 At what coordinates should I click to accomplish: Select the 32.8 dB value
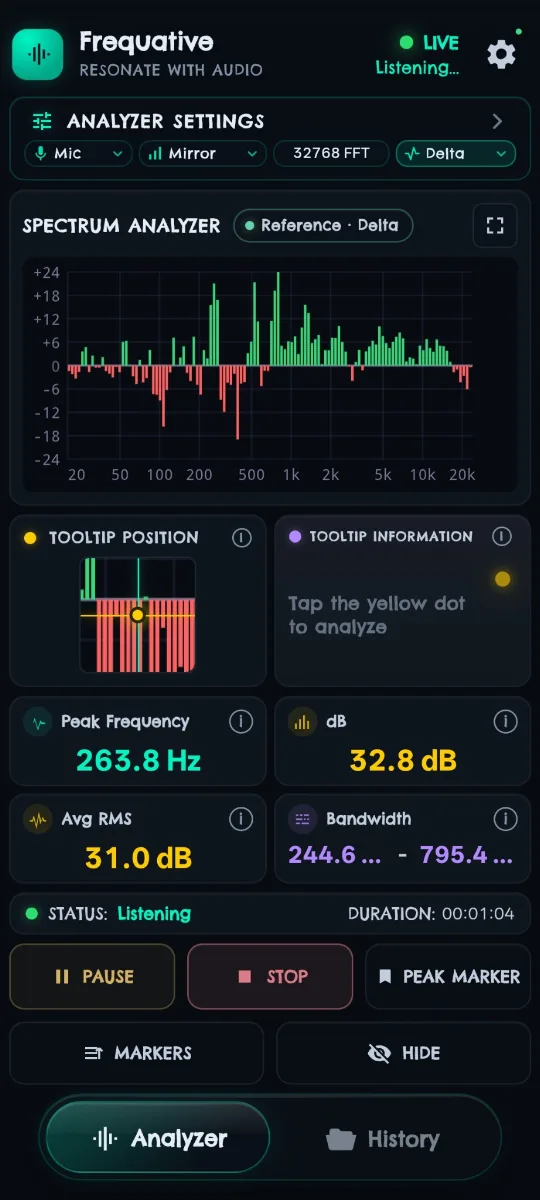point(403,761)
